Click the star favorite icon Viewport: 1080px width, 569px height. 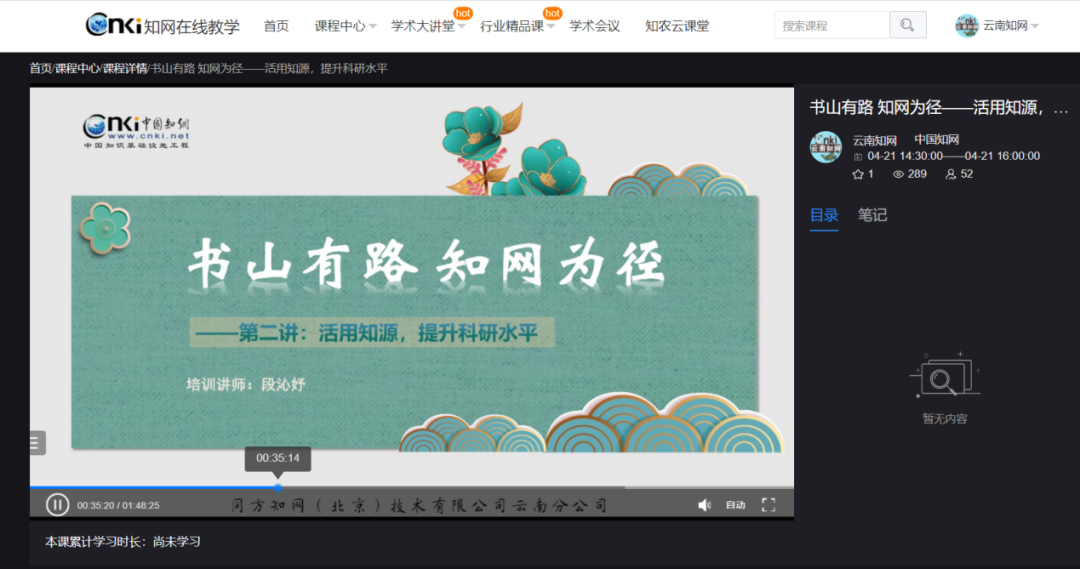858,174
